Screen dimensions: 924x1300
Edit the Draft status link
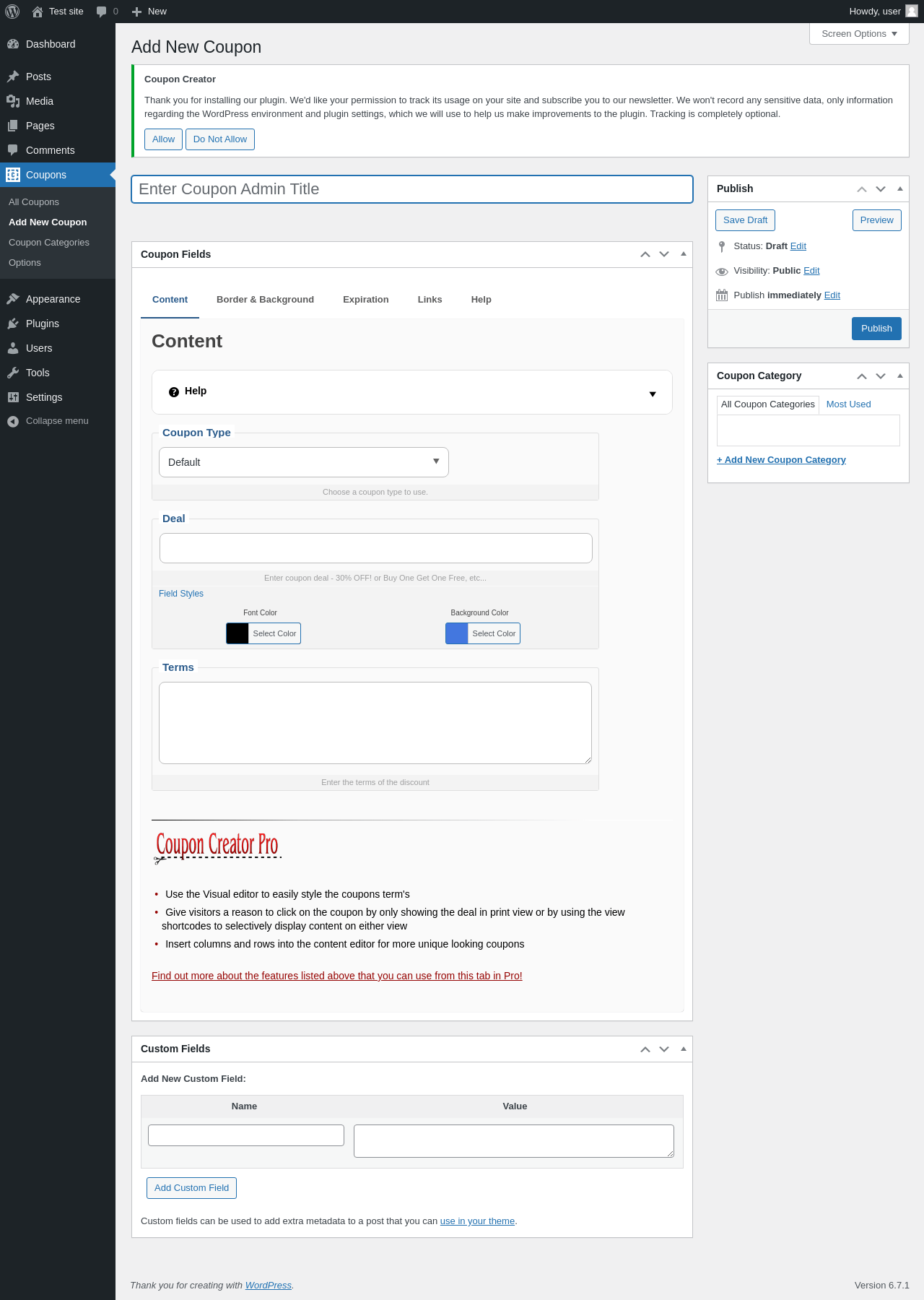point(798,246)
